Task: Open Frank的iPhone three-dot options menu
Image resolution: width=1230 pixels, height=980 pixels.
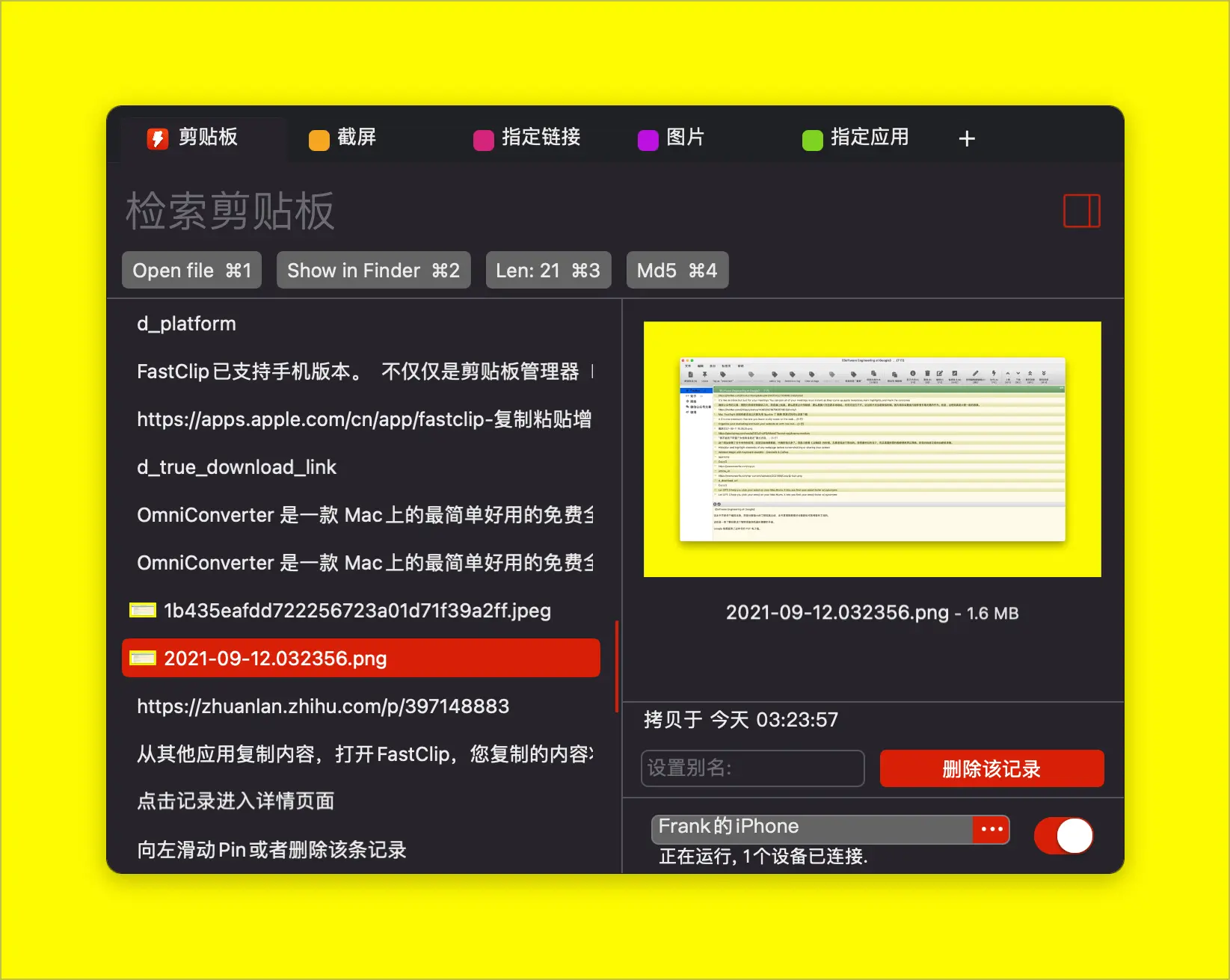Action: (991, 829)
